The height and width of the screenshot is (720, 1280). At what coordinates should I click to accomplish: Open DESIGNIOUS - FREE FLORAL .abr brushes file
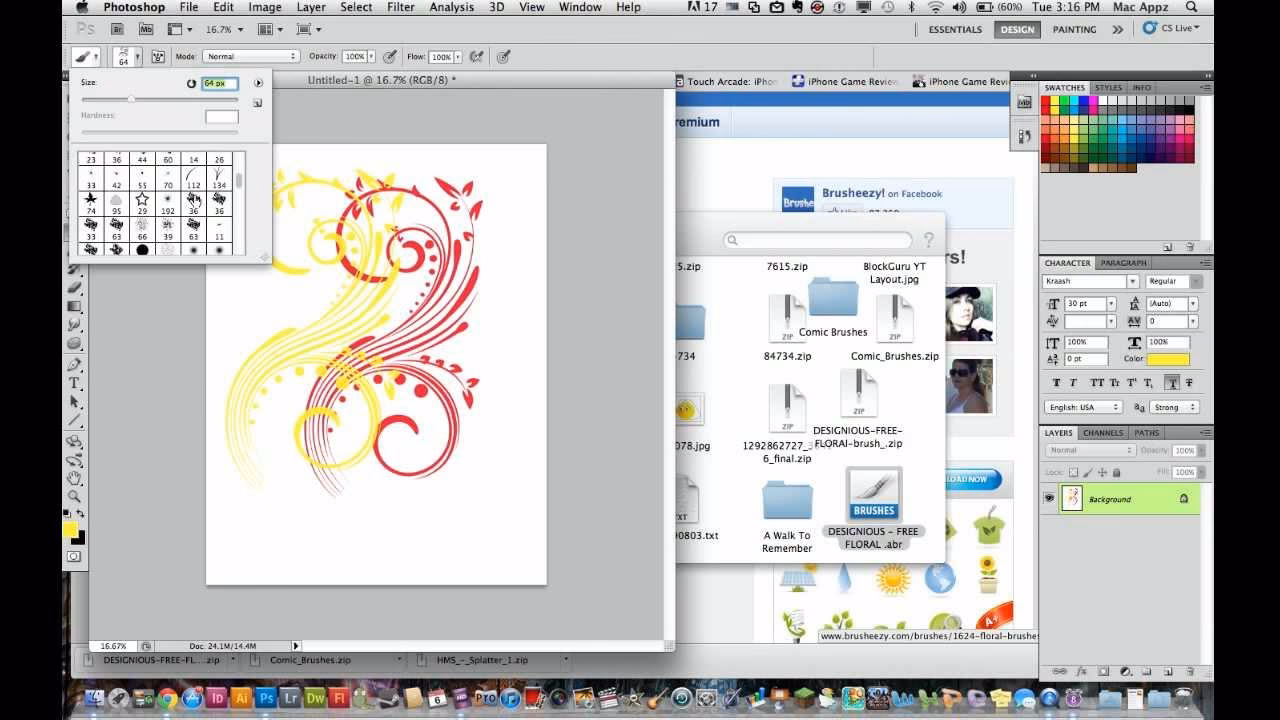872,495
